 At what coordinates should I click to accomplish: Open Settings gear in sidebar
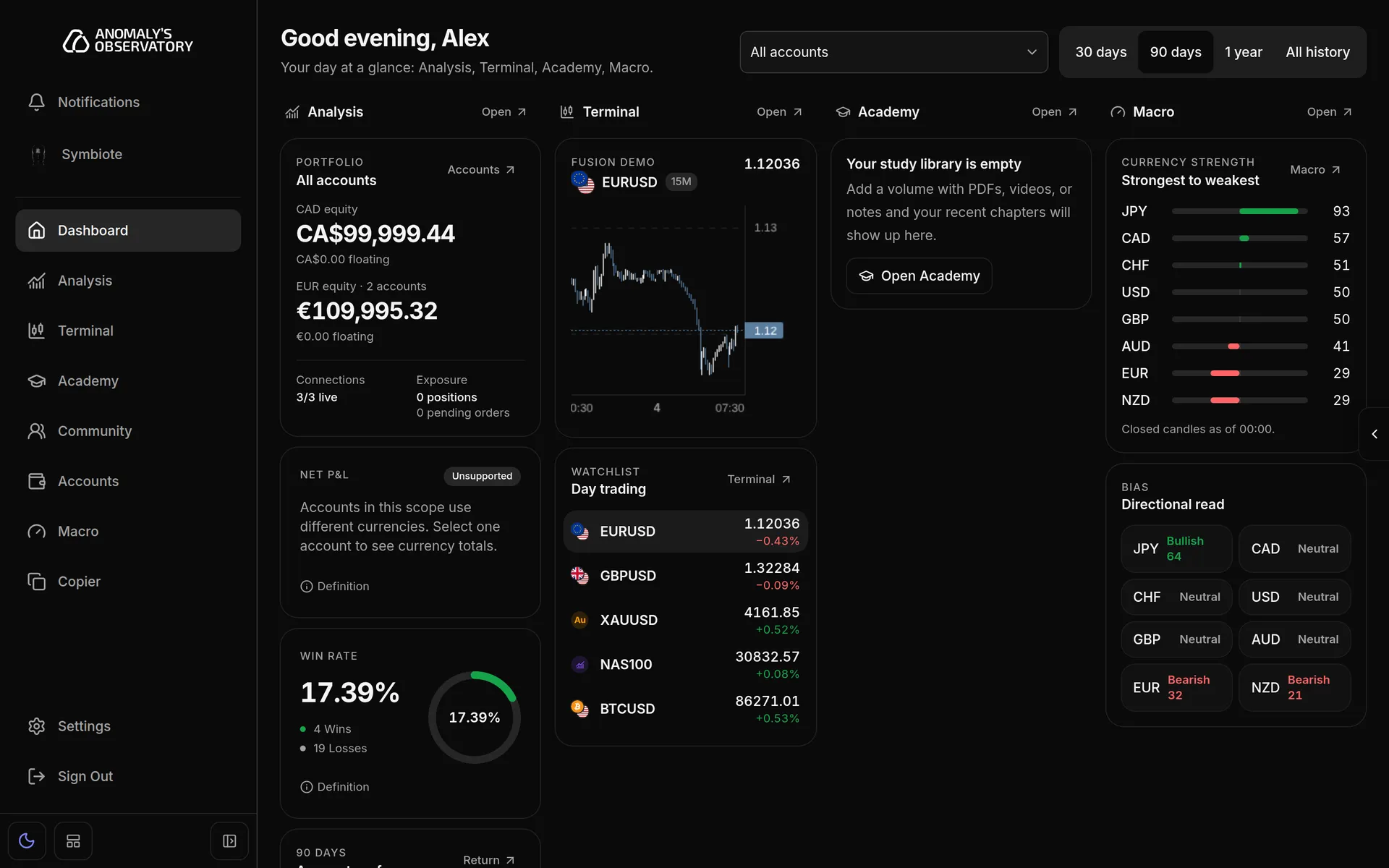128,726
